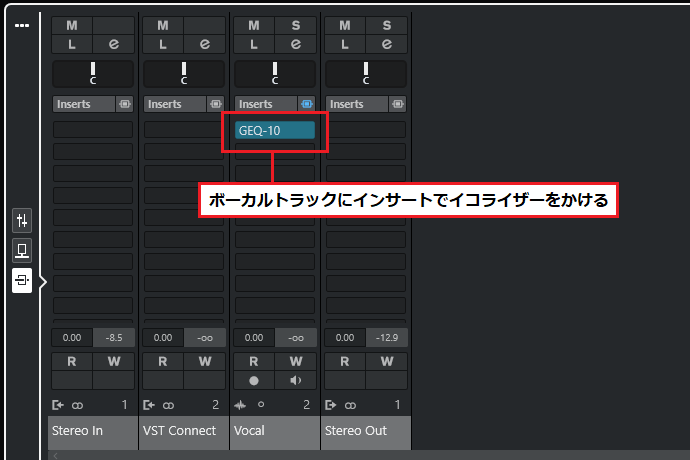This screenshot has height=460, width=690.
Task: Enable Read automation on Vocal
Action: [254, 361]
